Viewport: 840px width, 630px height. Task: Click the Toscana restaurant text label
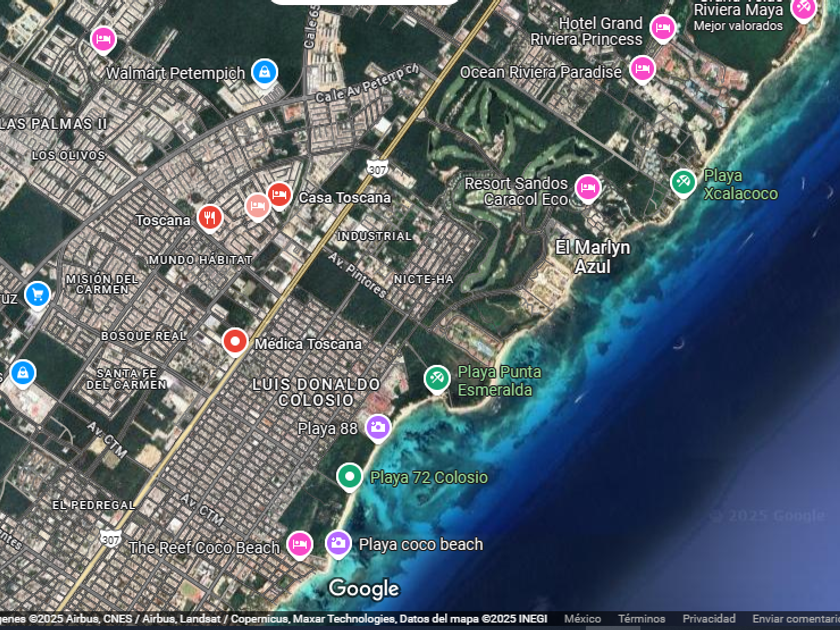[x=163, y=220]
